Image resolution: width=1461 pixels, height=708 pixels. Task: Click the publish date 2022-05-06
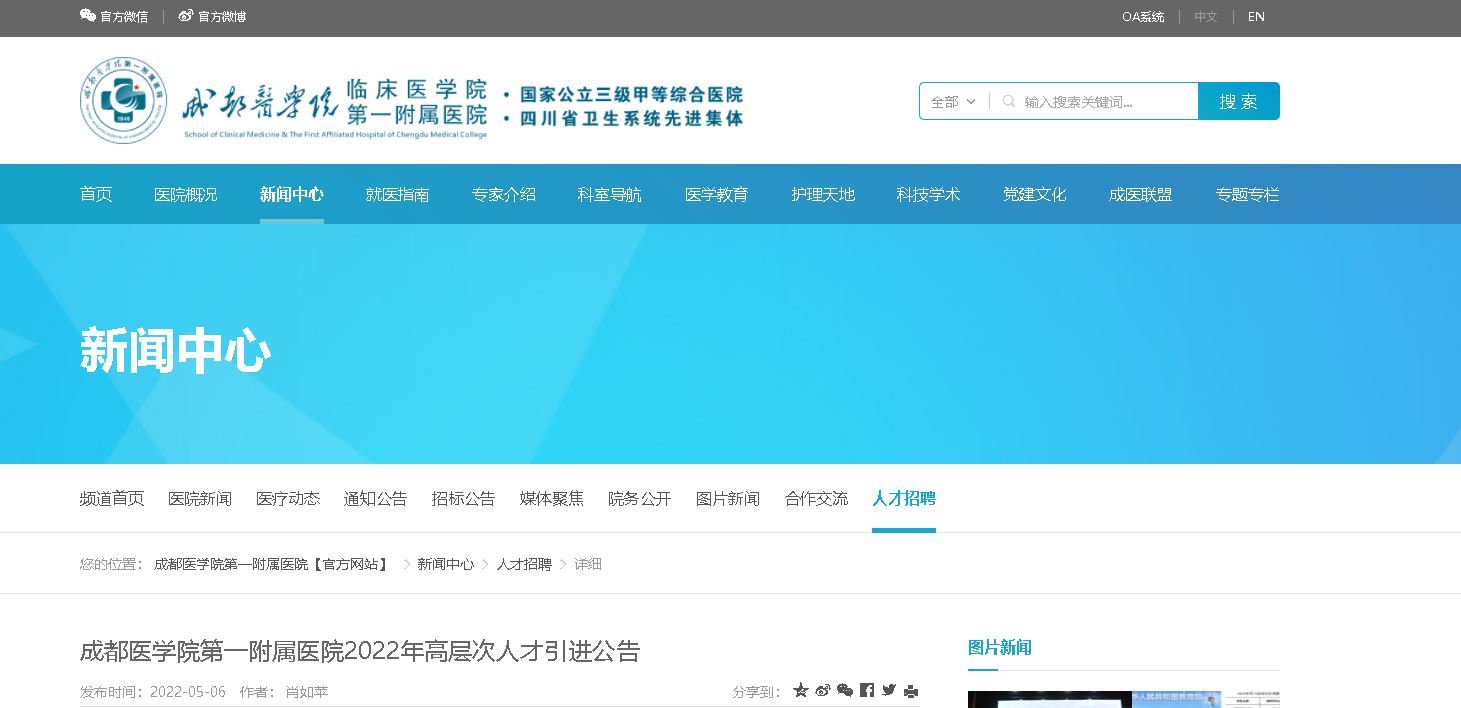click(188, 691)
